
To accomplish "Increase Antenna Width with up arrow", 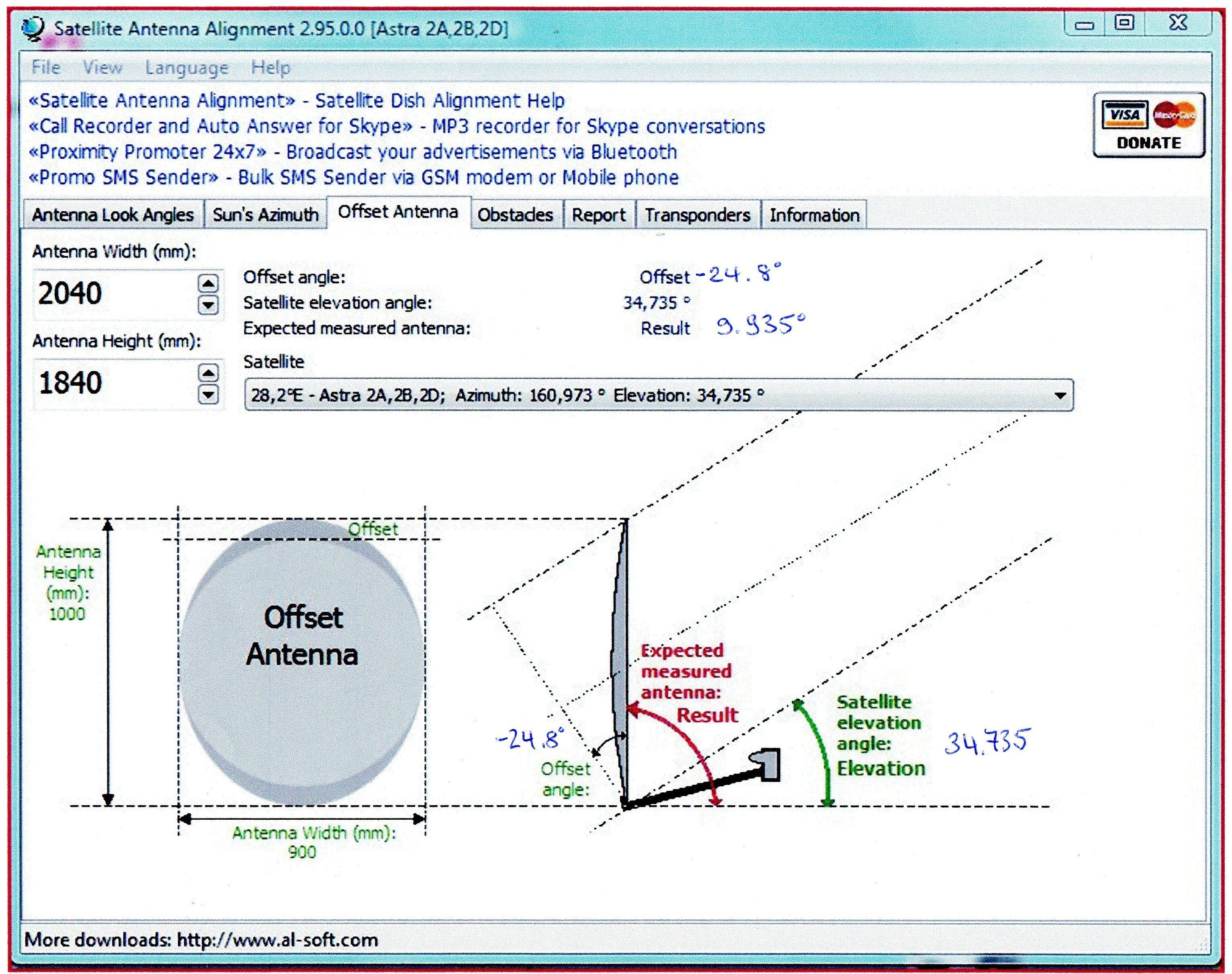I will click(x=208, y=283).
